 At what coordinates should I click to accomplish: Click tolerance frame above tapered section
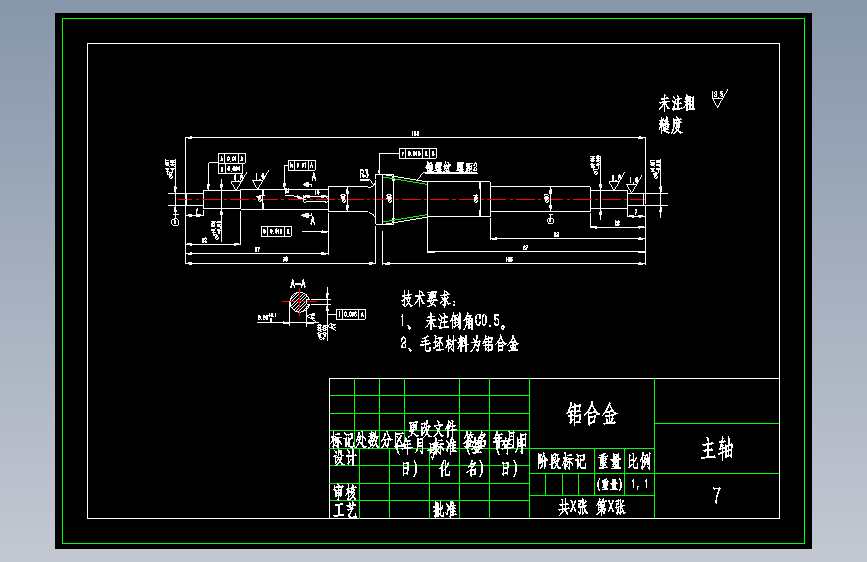click(x=418, y=153)
